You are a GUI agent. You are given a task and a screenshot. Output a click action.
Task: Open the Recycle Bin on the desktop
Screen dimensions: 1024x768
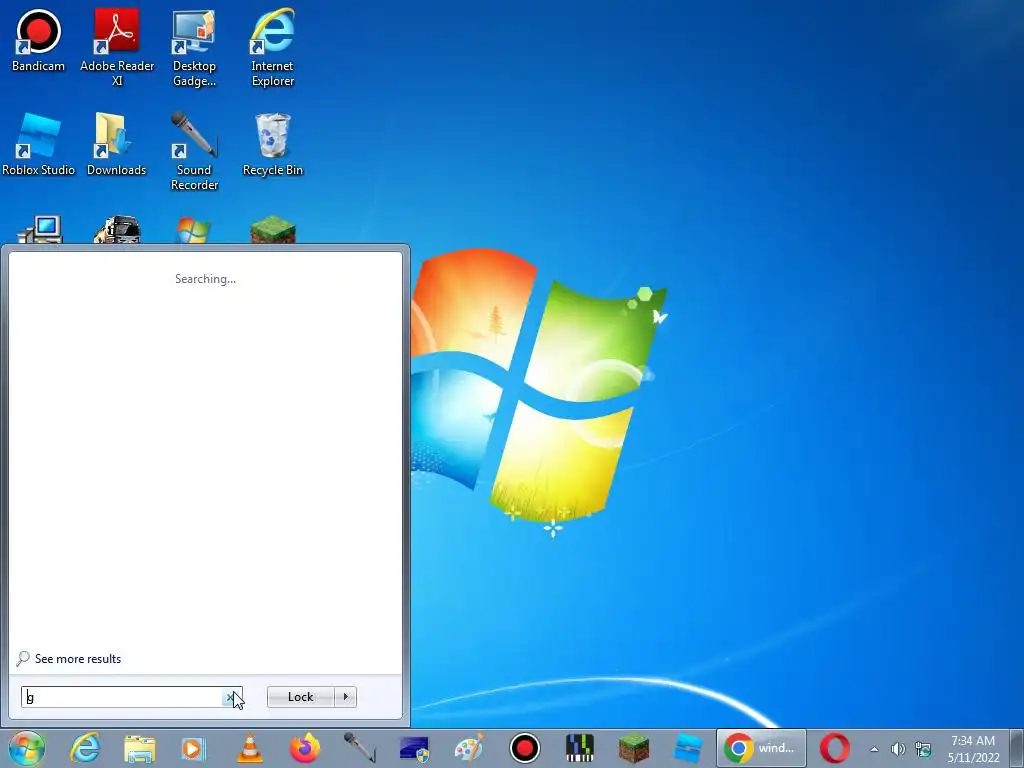[272, 144]
